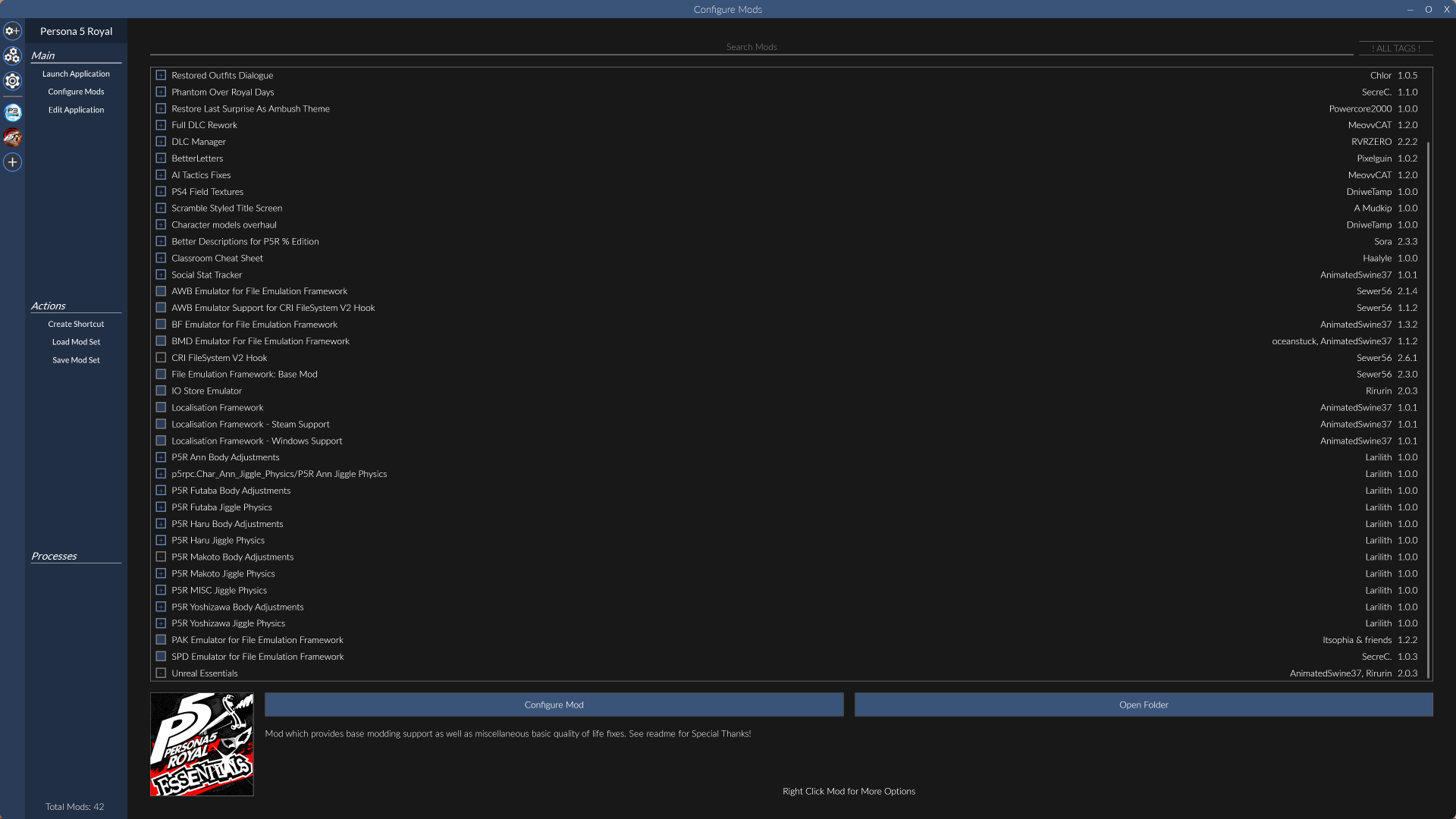Image resolution: width=1456 pixels, height=819 pixels.
Task: Select the Persona 3 application icon
Action: 12,112
